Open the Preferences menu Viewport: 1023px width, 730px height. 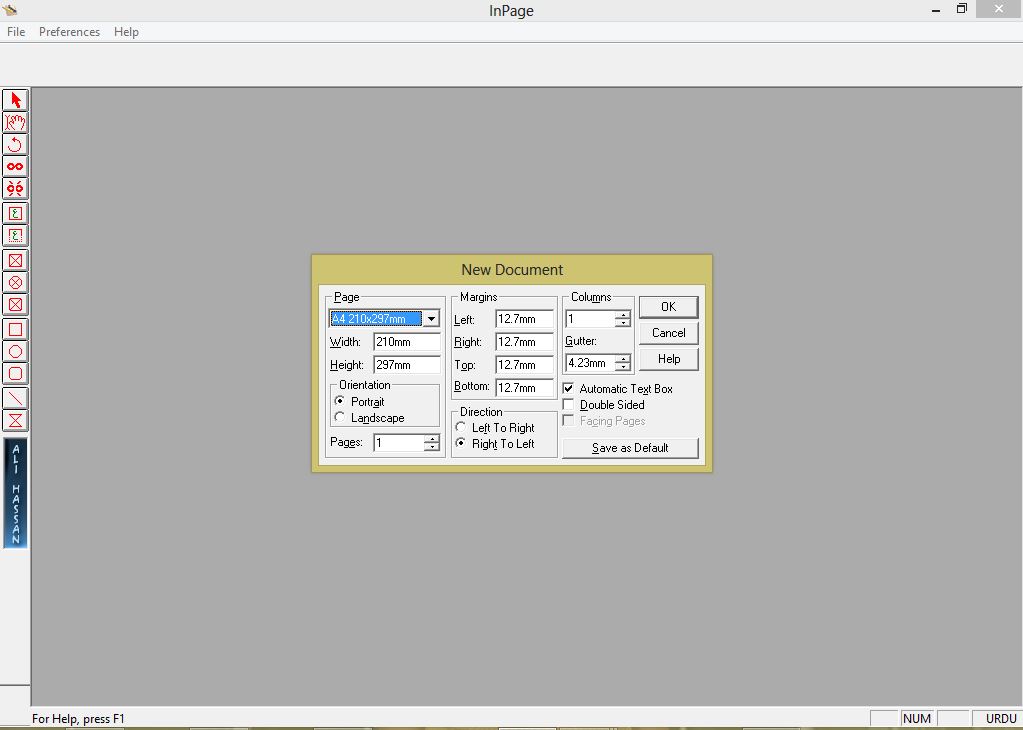[69, 31]
